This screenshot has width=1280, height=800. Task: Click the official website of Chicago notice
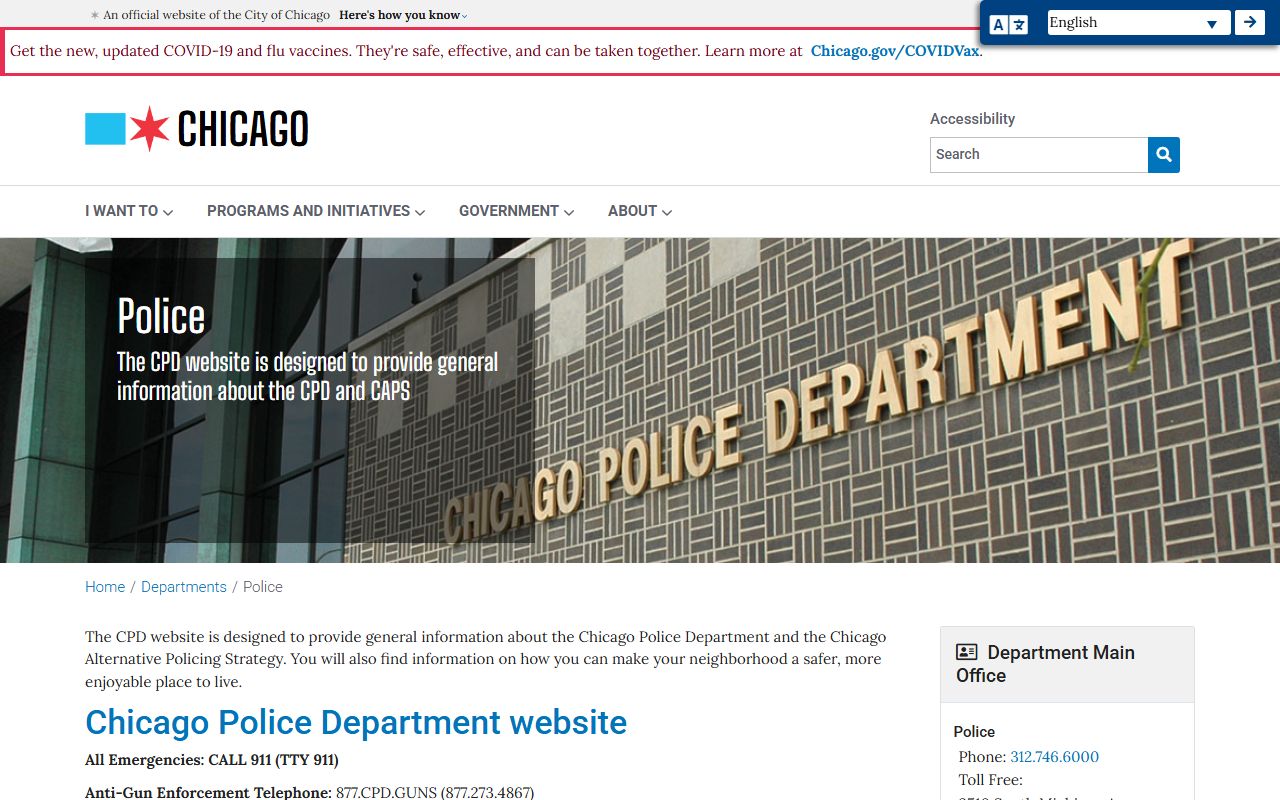pos(216,15)
